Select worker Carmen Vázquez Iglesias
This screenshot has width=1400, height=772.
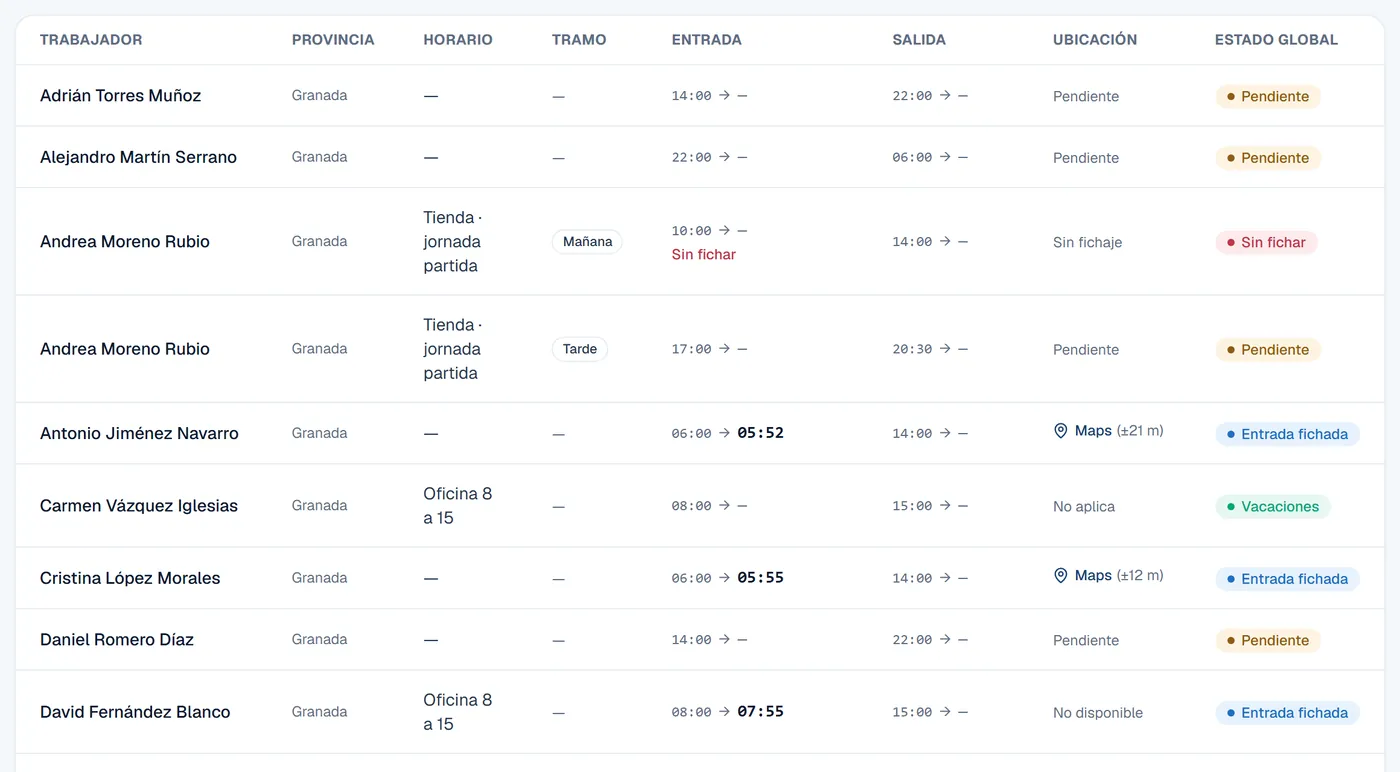pos(139,506)
